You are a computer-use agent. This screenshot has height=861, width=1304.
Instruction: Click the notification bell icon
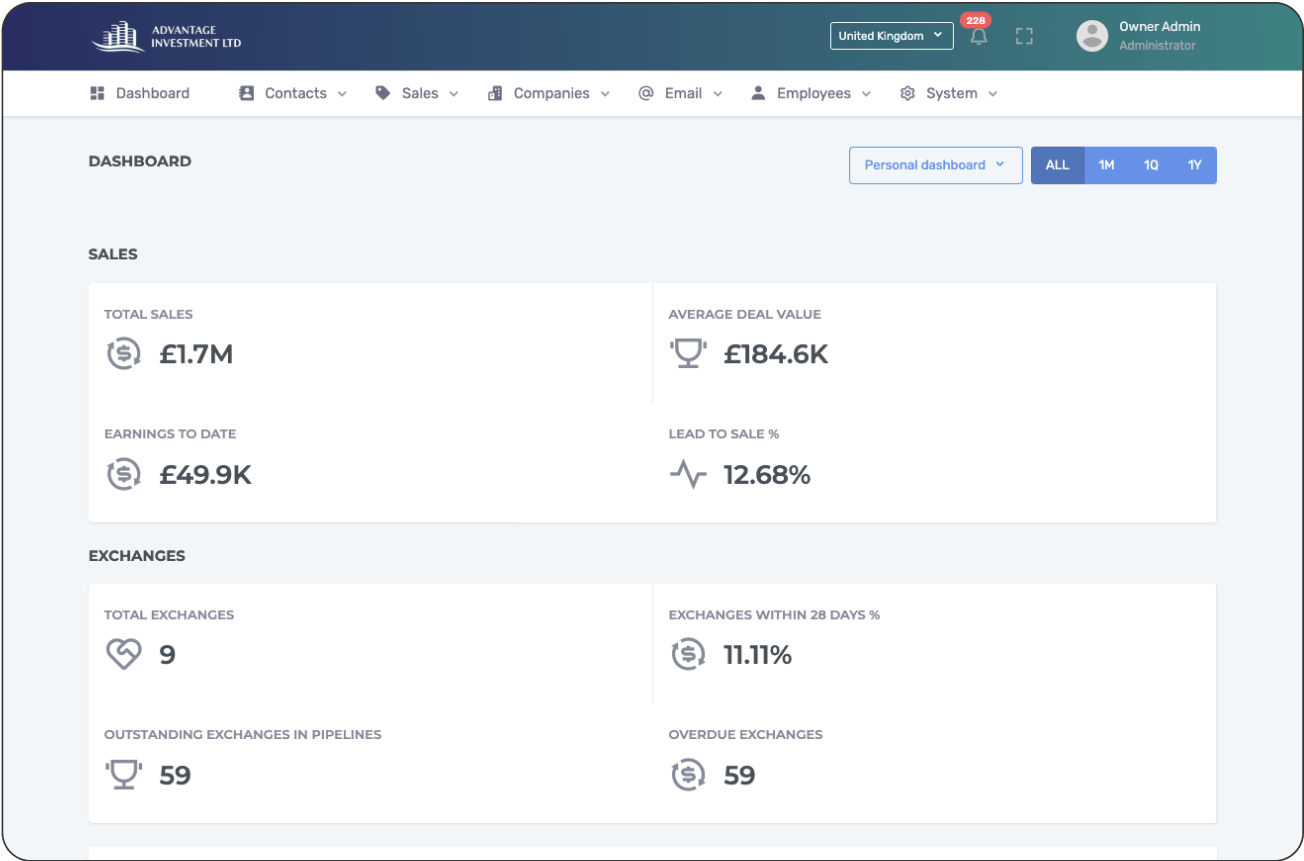(x=978, y=37)
